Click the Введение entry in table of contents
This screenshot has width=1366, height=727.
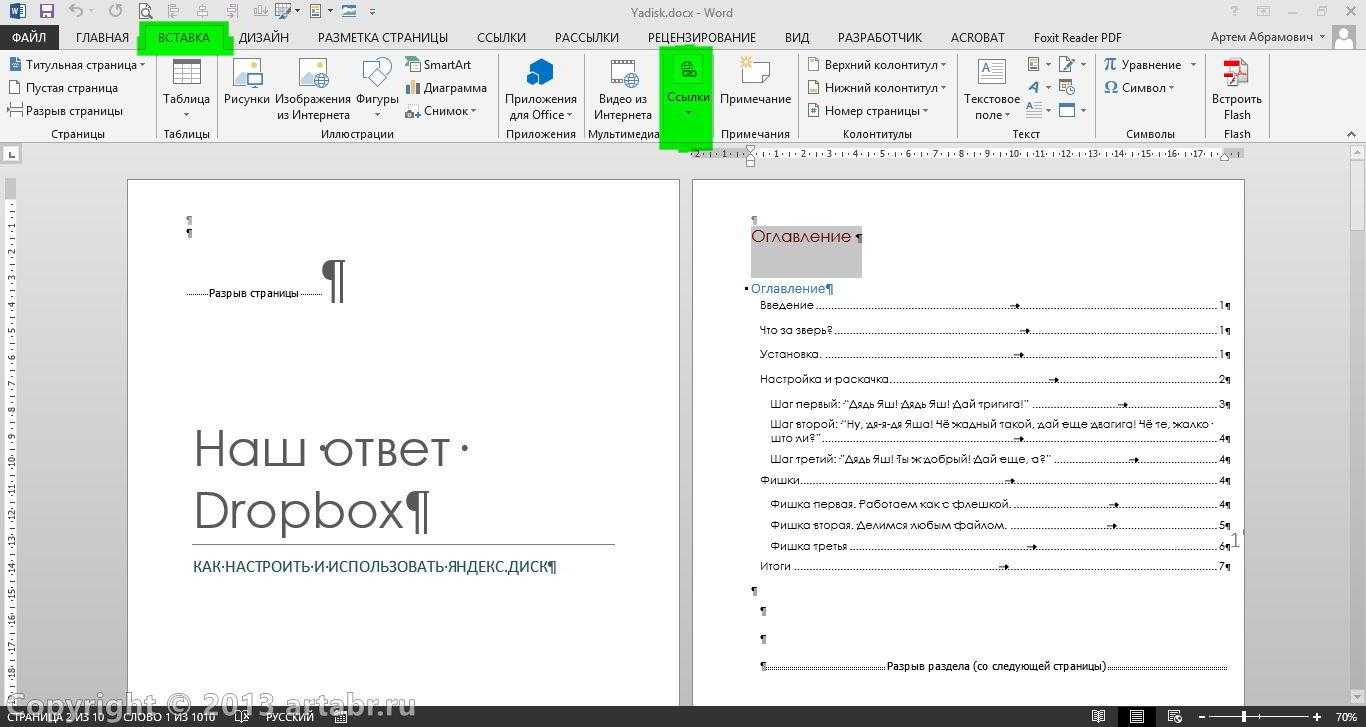[x=994, y=305]
